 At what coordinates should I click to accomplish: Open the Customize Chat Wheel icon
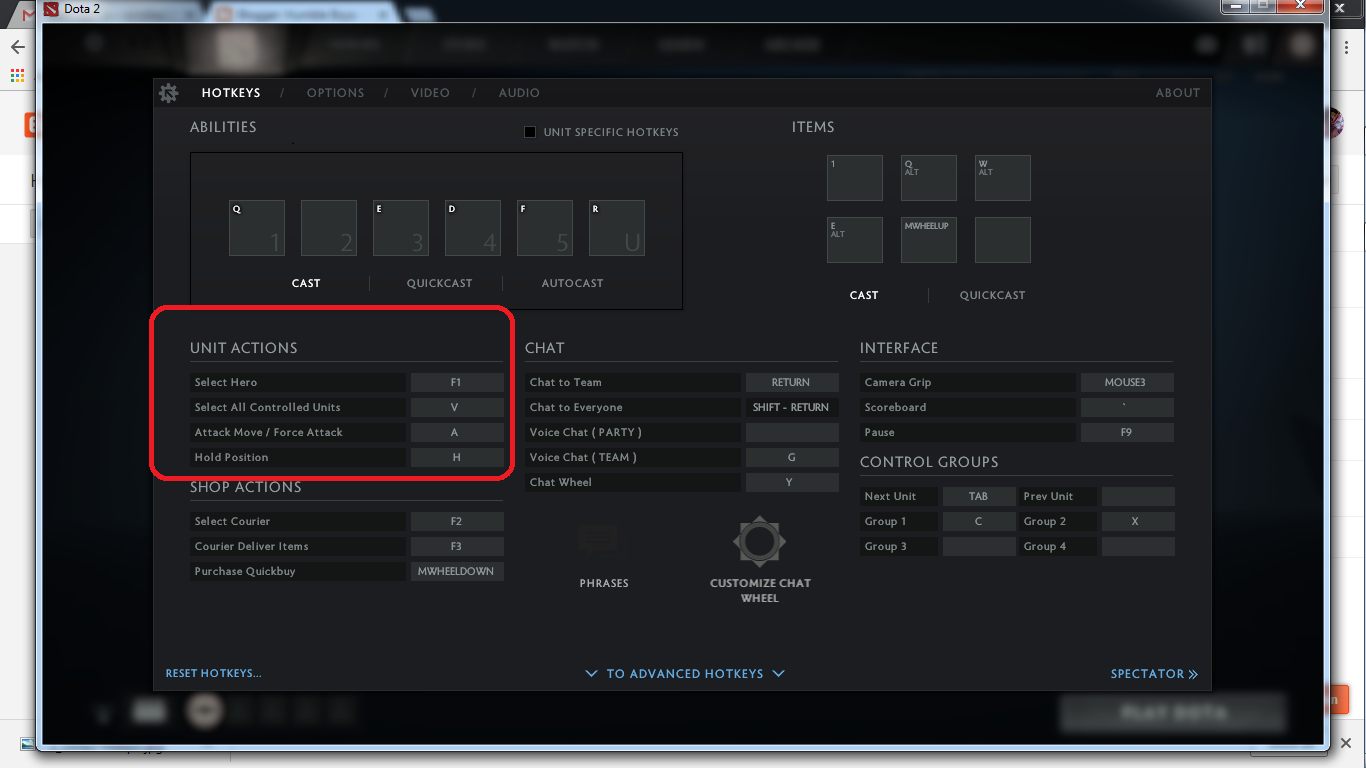click(x=759, y=541)
